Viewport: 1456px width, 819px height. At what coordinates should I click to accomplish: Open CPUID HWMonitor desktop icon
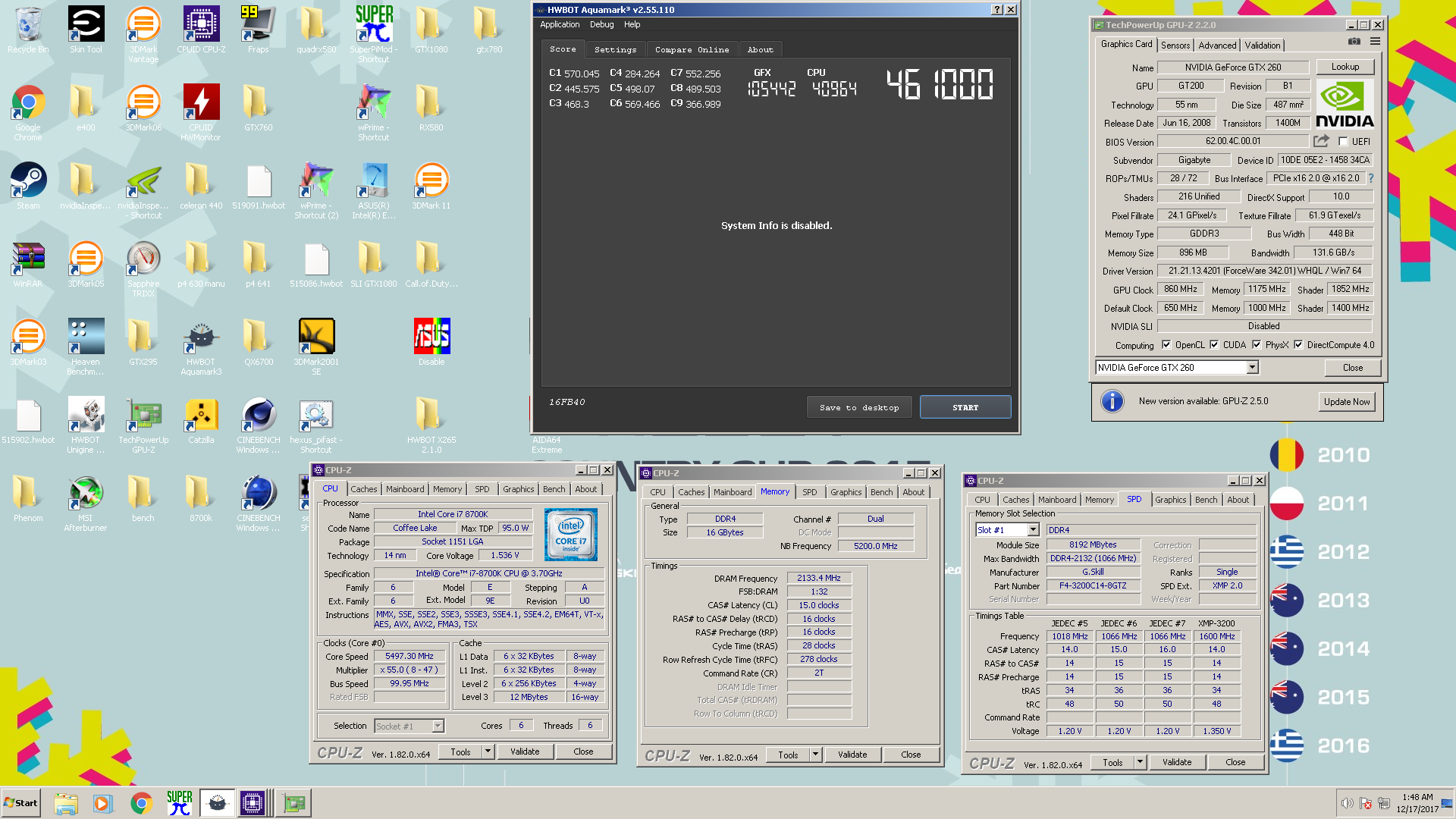click(201, 112)
